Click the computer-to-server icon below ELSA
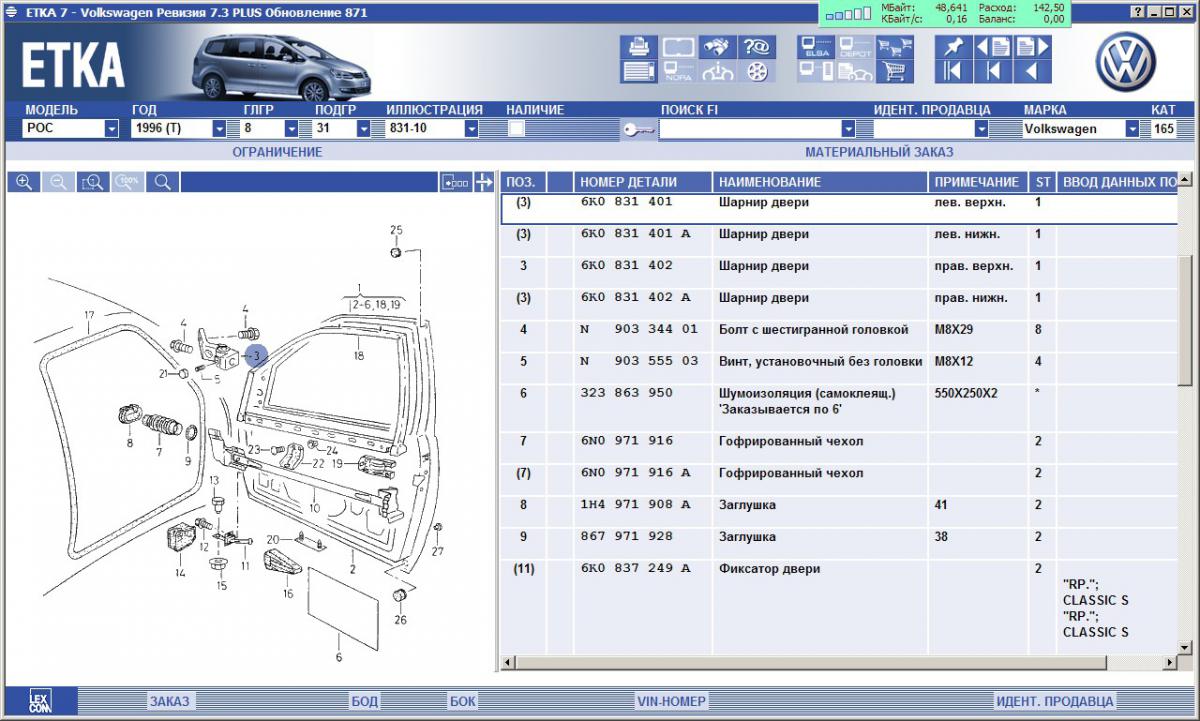 click(x=815, y=71)
